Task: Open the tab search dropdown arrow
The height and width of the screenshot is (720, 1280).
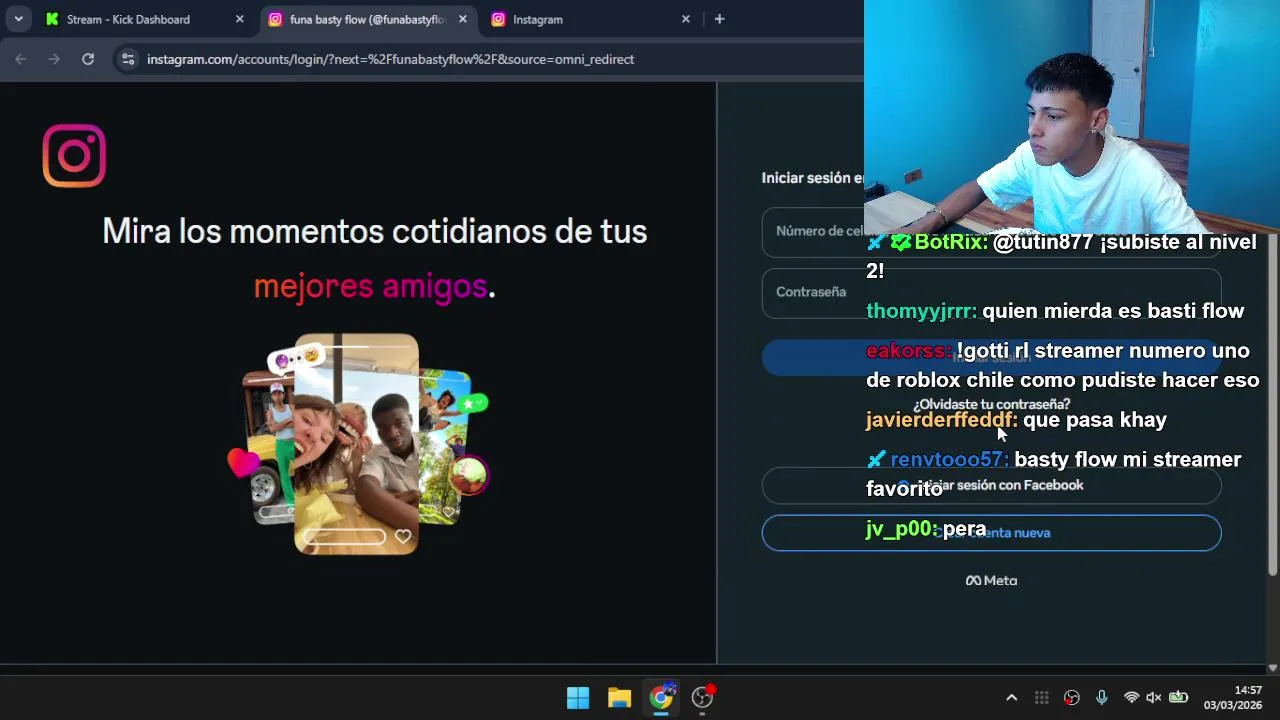Action: 18,19
